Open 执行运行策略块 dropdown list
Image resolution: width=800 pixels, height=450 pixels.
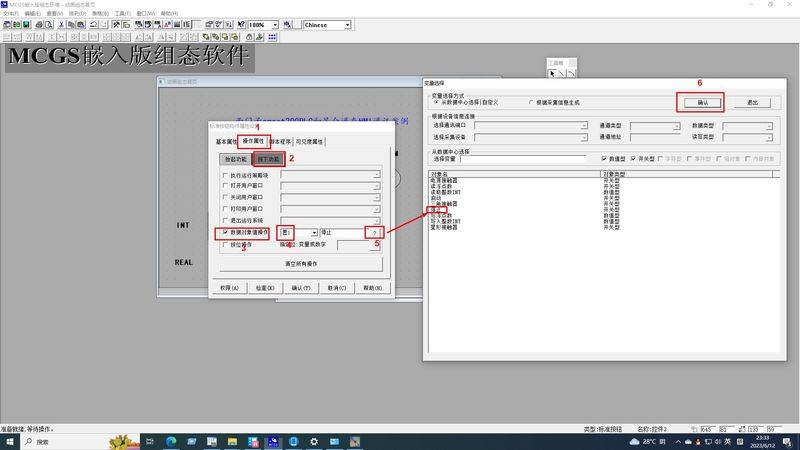pyautogui.click(x=376, y=174)
